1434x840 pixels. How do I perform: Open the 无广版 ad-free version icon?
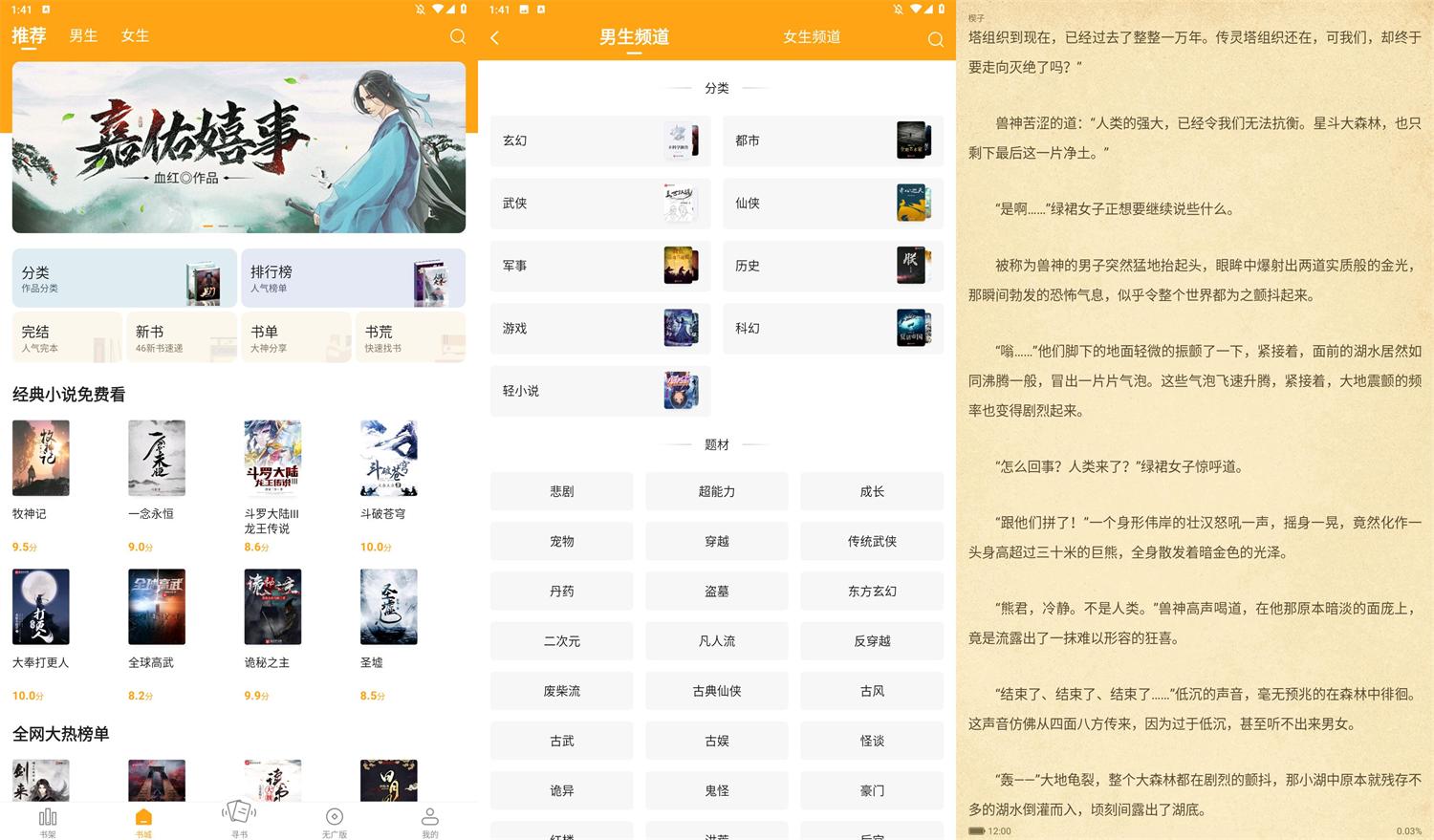tap(334, 820)
